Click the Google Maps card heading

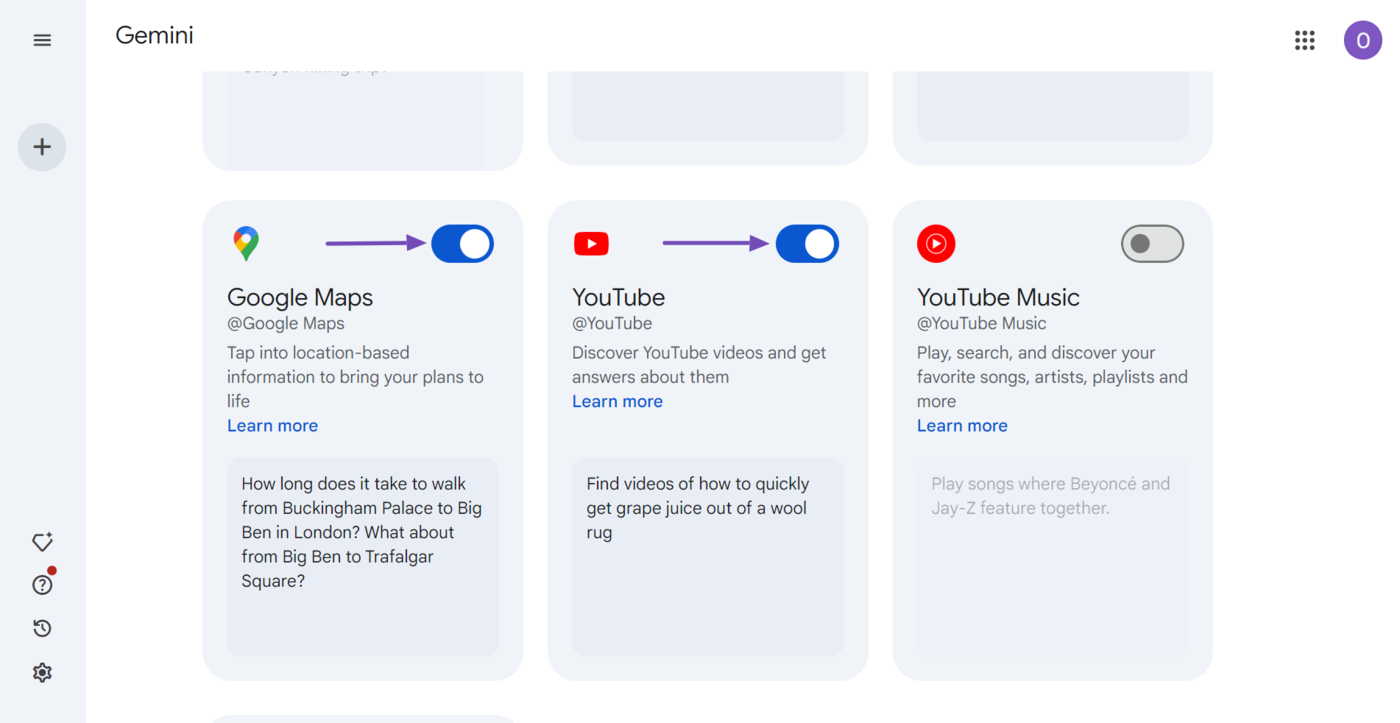(300, 297)
